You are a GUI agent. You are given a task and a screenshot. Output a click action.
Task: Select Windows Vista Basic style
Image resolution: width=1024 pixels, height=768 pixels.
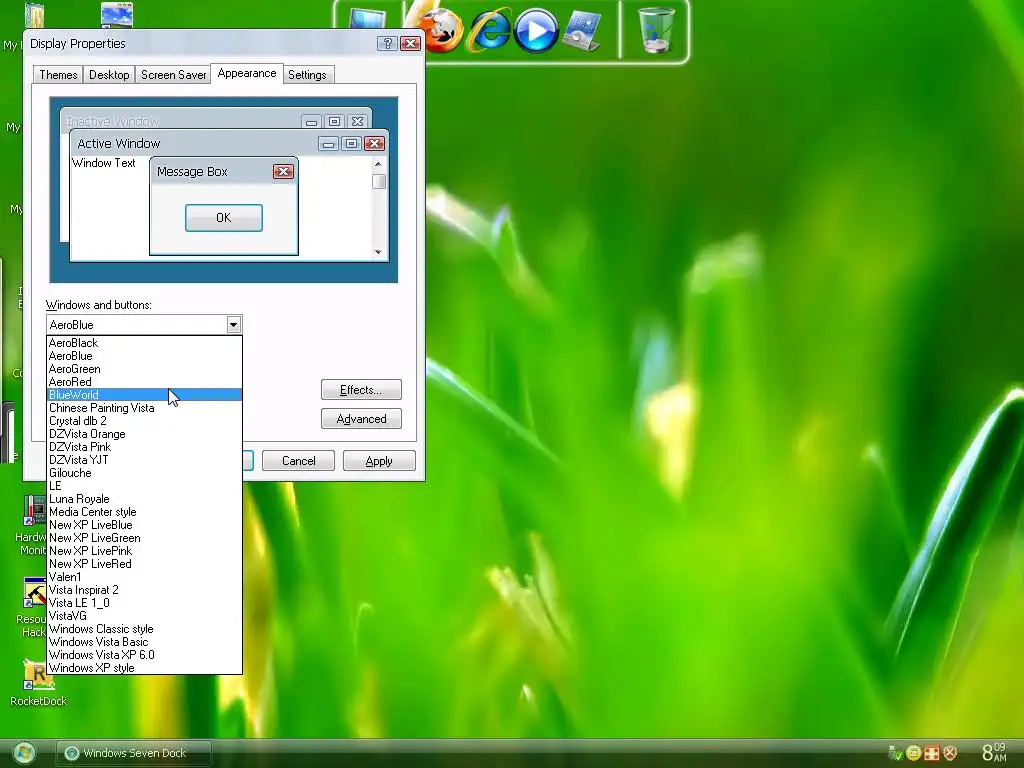point(144,642)
